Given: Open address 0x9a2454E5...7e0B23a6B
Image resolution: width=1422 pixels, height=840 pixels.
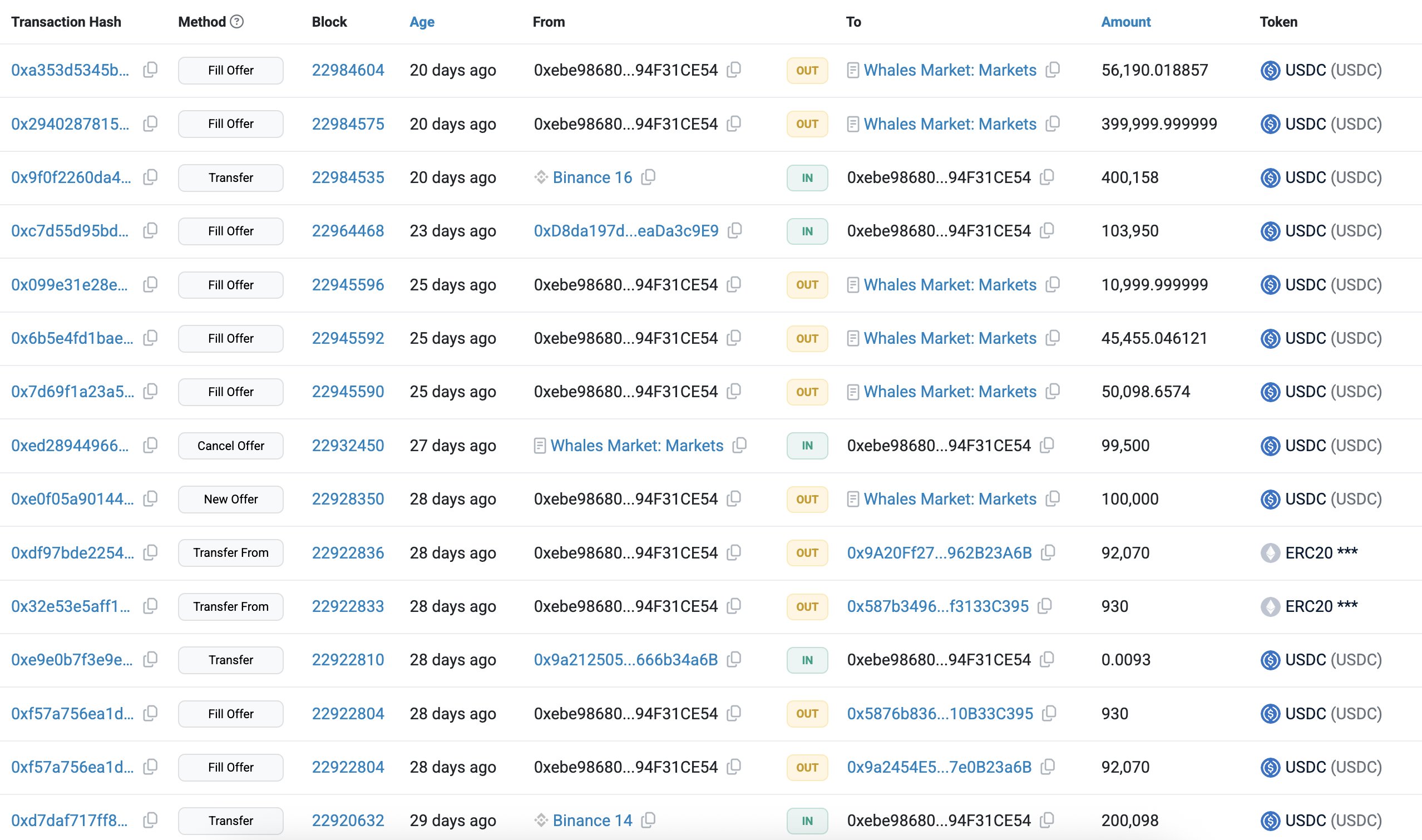Looking at the screenshot, I should coord(939,768).
